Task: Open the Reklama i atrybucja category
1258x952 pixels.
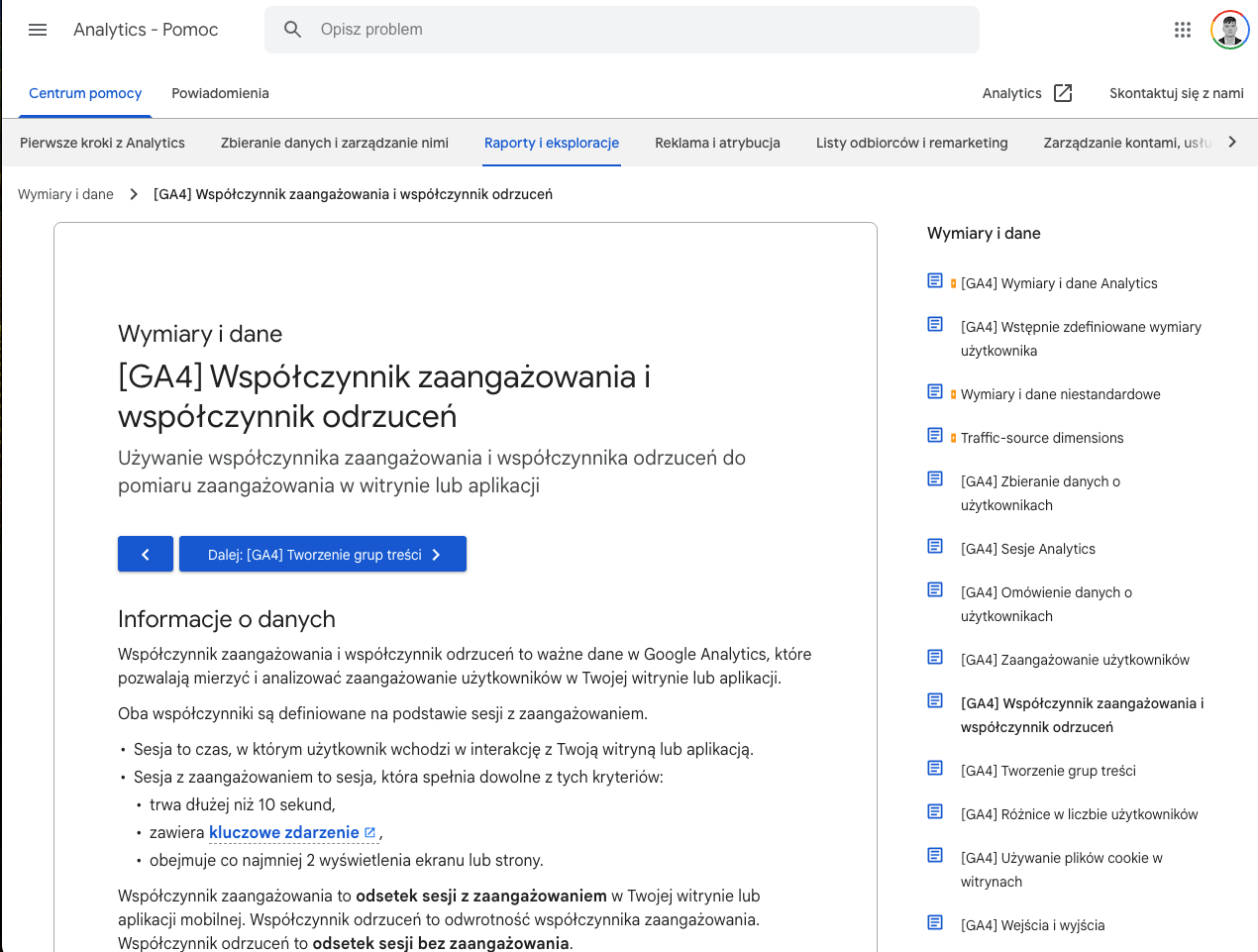Action: 717,143
